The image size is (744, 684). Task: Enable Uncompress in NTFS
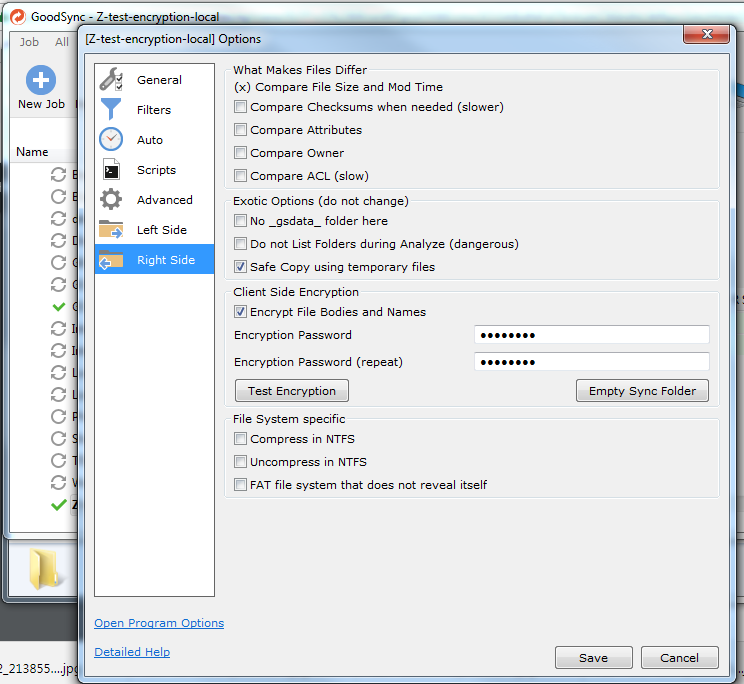[x=240, y=462]
